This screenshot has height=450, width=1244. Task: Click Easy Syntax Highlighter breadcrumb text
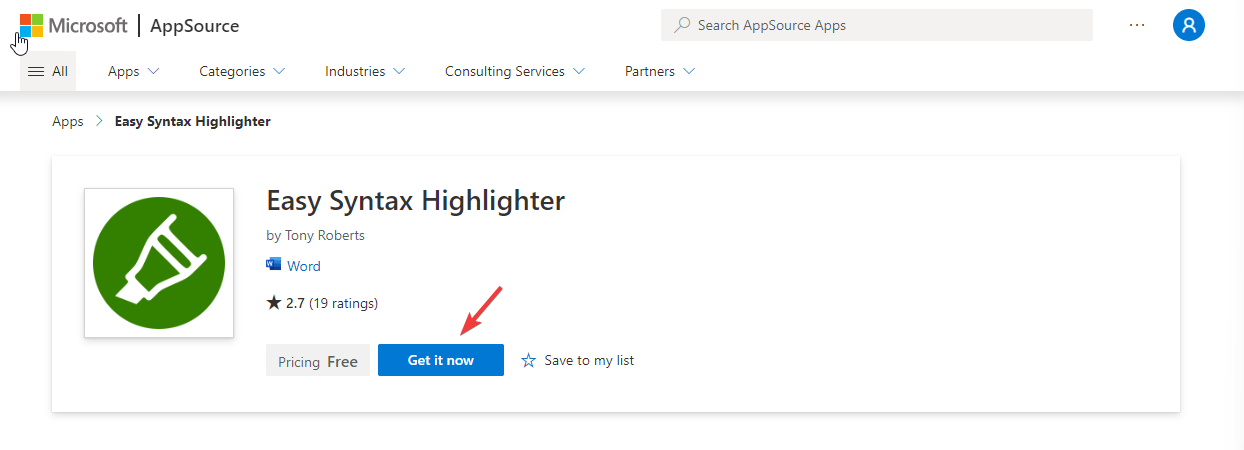pos(193,121)
